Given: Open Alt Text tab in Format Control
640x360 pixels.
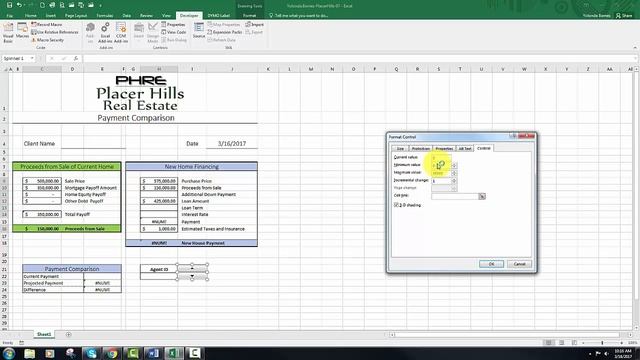Looking at the screenshot, I should point(465,149).
